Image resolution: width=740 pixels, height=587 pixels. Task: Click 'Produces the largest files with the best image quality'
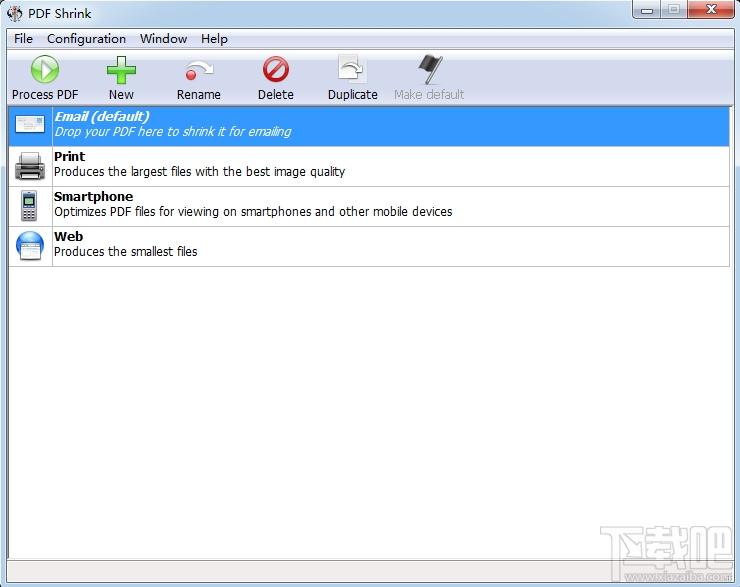(199, 172)
